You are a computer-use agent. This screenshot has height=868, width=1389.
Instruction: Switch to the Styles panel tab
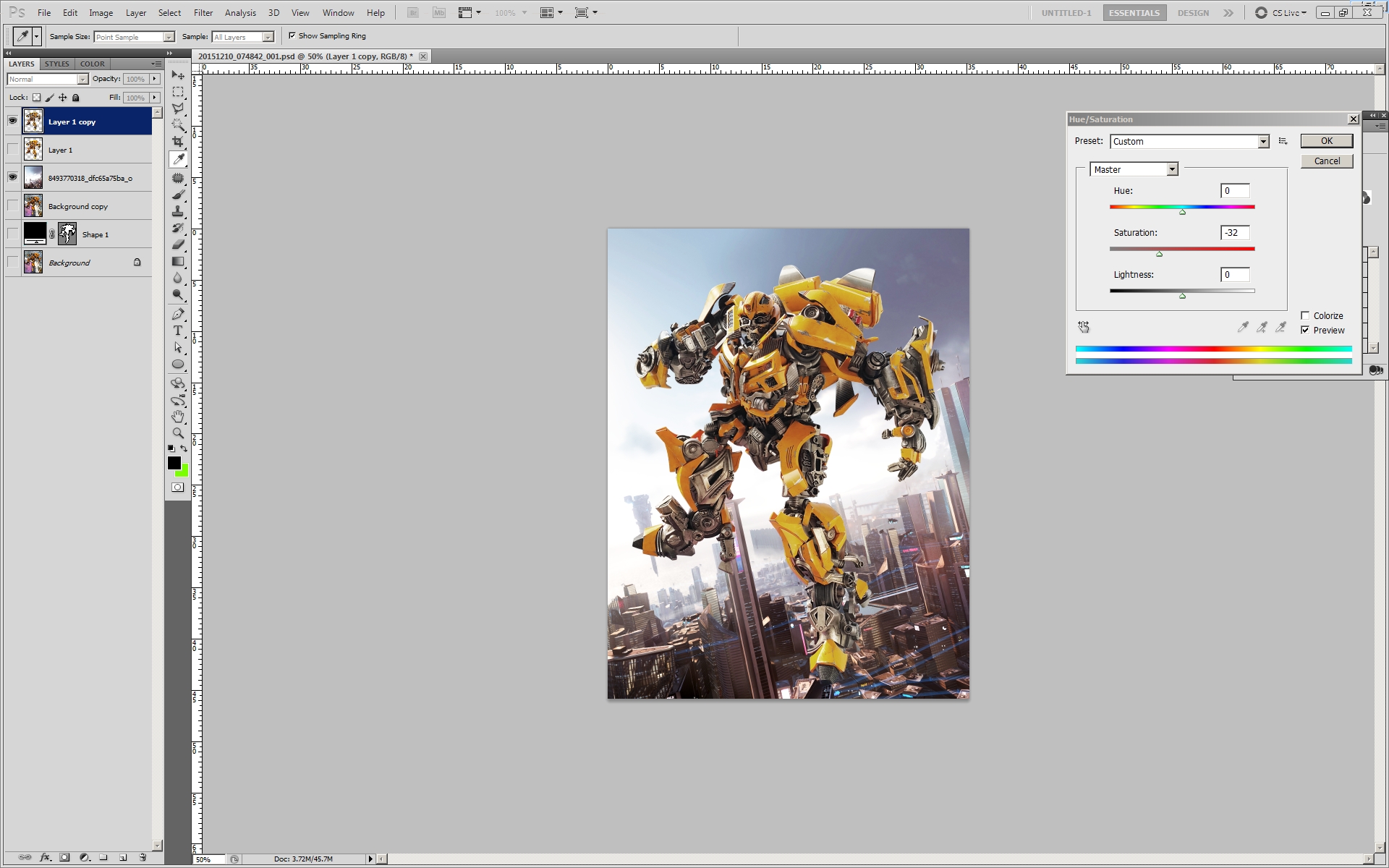coord(57,64)
